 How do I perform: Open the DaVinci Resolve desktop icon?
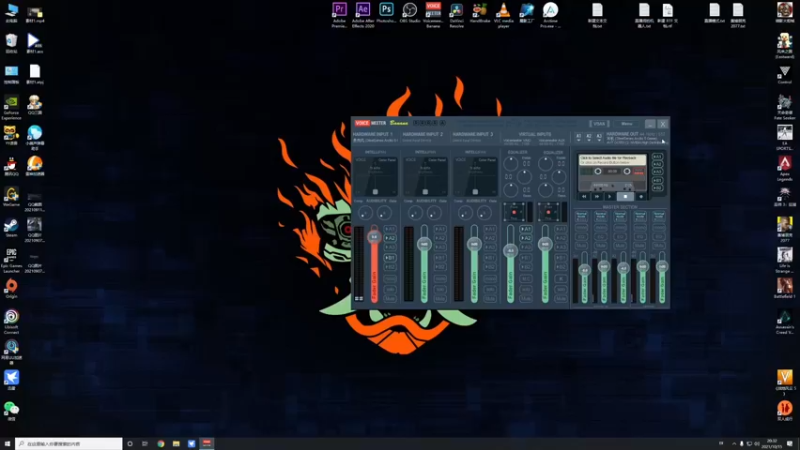[x=457, y=14]
